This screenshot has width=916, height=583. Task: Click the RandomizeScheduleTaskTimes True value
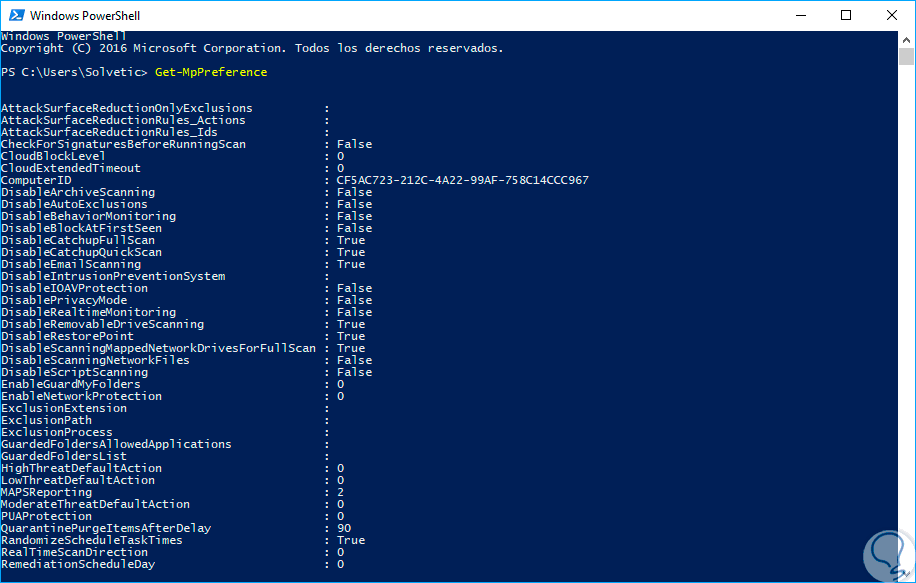[x=351, y=540]
